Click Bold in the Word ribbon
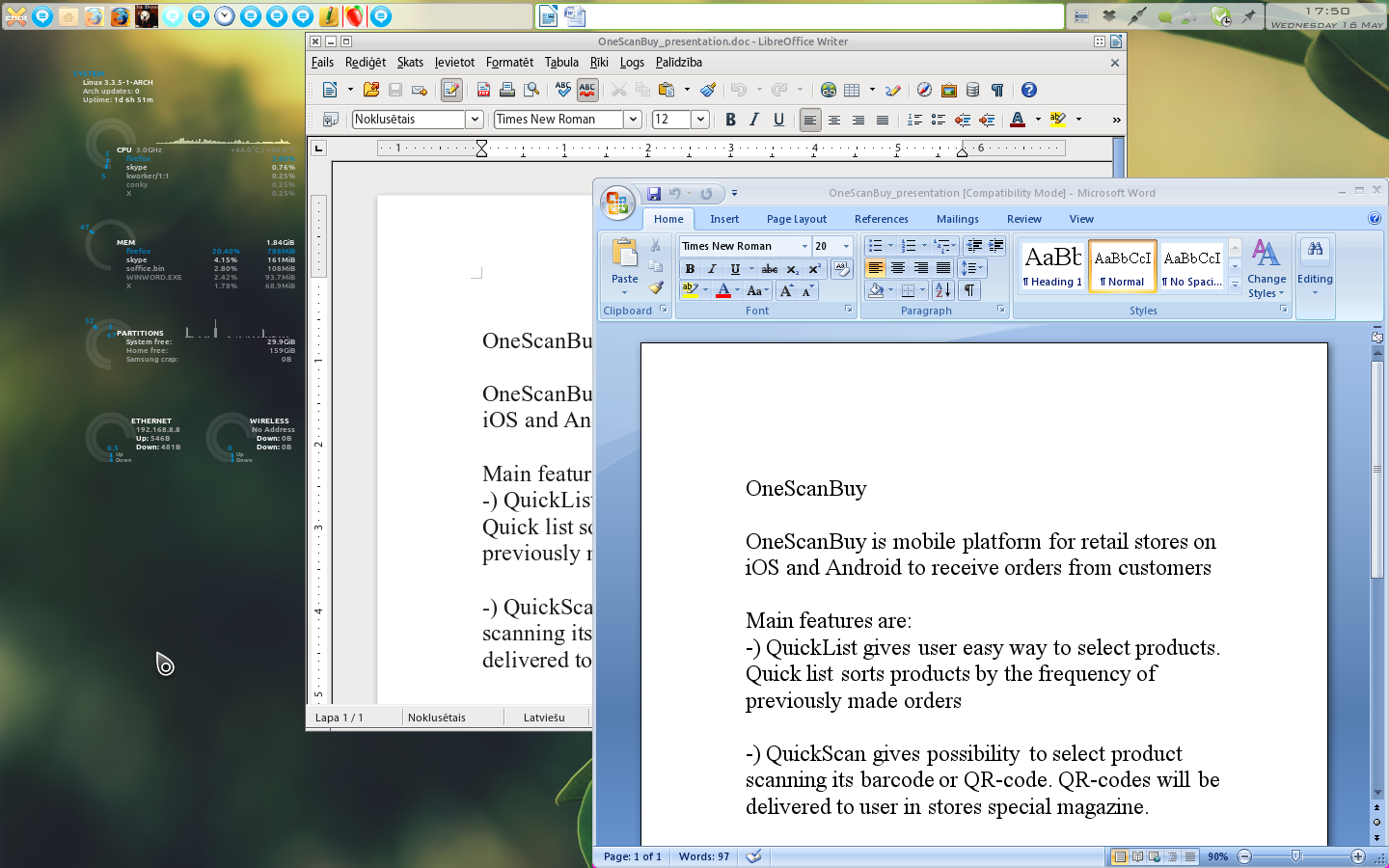1389x868 pixels. (x=690, y=269)
